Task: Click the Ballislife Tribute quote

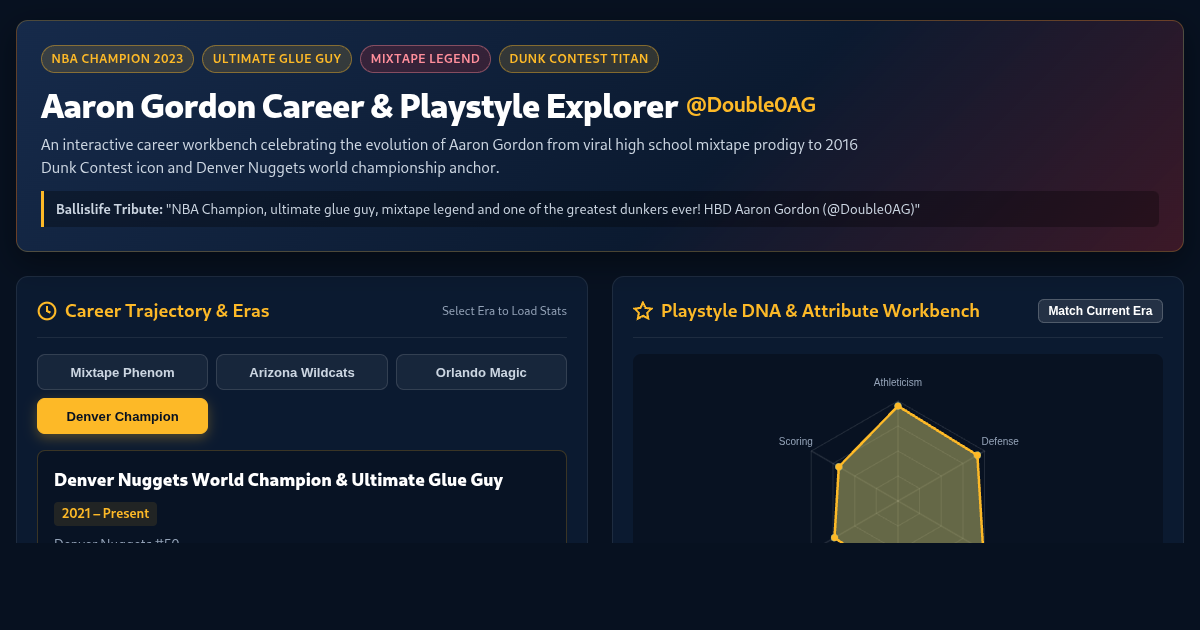Action: (600, 209)
